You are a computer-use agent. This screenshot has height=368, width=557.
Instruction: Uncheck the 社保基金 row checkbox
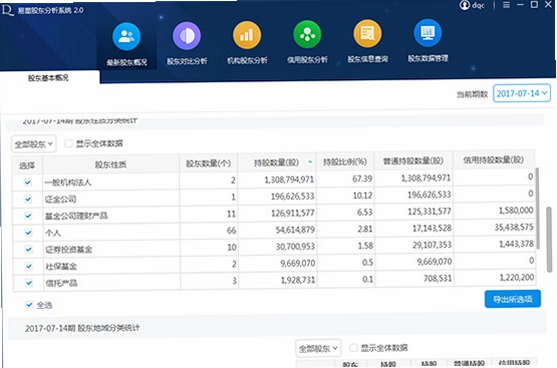(x=29, y=266)
